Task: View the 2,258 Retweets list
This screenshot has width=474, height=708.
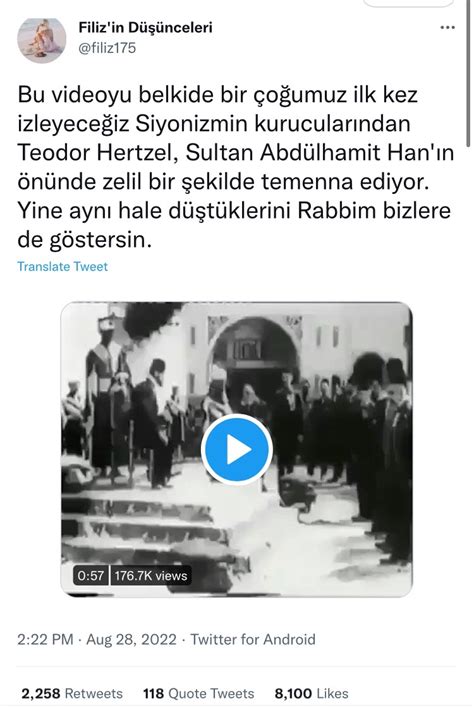Action: click(x=72, y=693)
